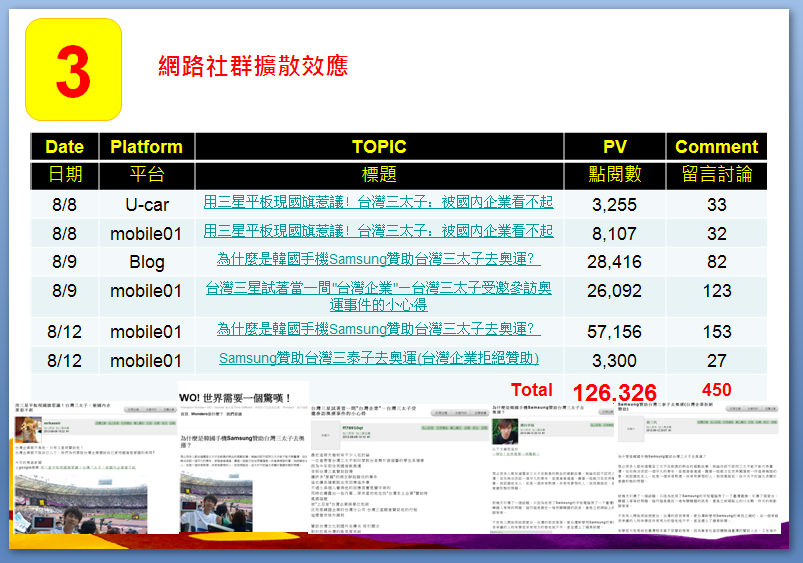Screen dimensions: 803x563
Task: Select the PV value 3,300
Action: point(615,361)
